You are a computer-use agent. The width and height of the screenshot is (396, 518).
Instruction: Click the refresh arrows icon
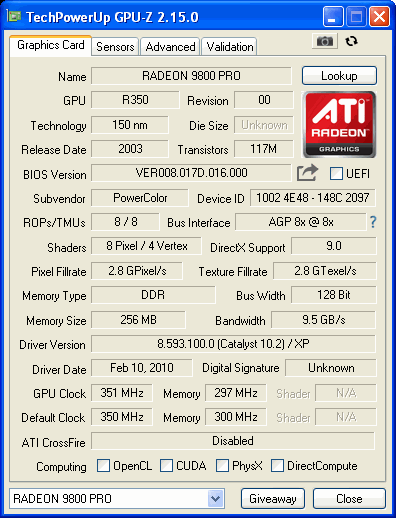[x=351, y=41]
